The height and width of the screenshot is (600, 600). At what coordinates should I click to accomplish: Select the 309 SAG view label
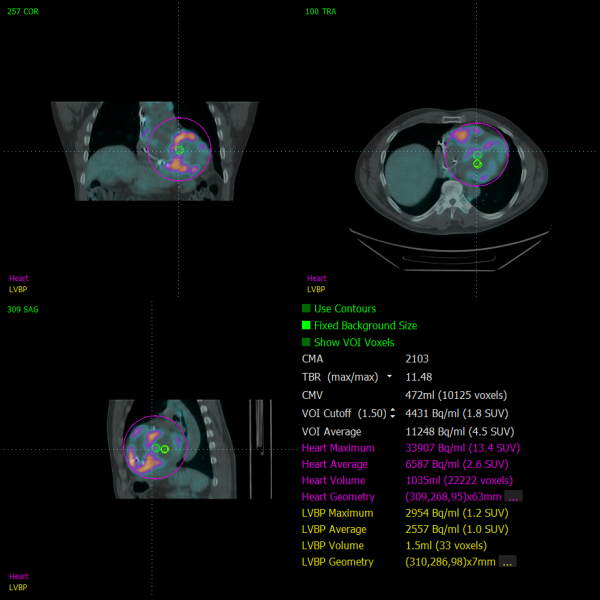23,310
